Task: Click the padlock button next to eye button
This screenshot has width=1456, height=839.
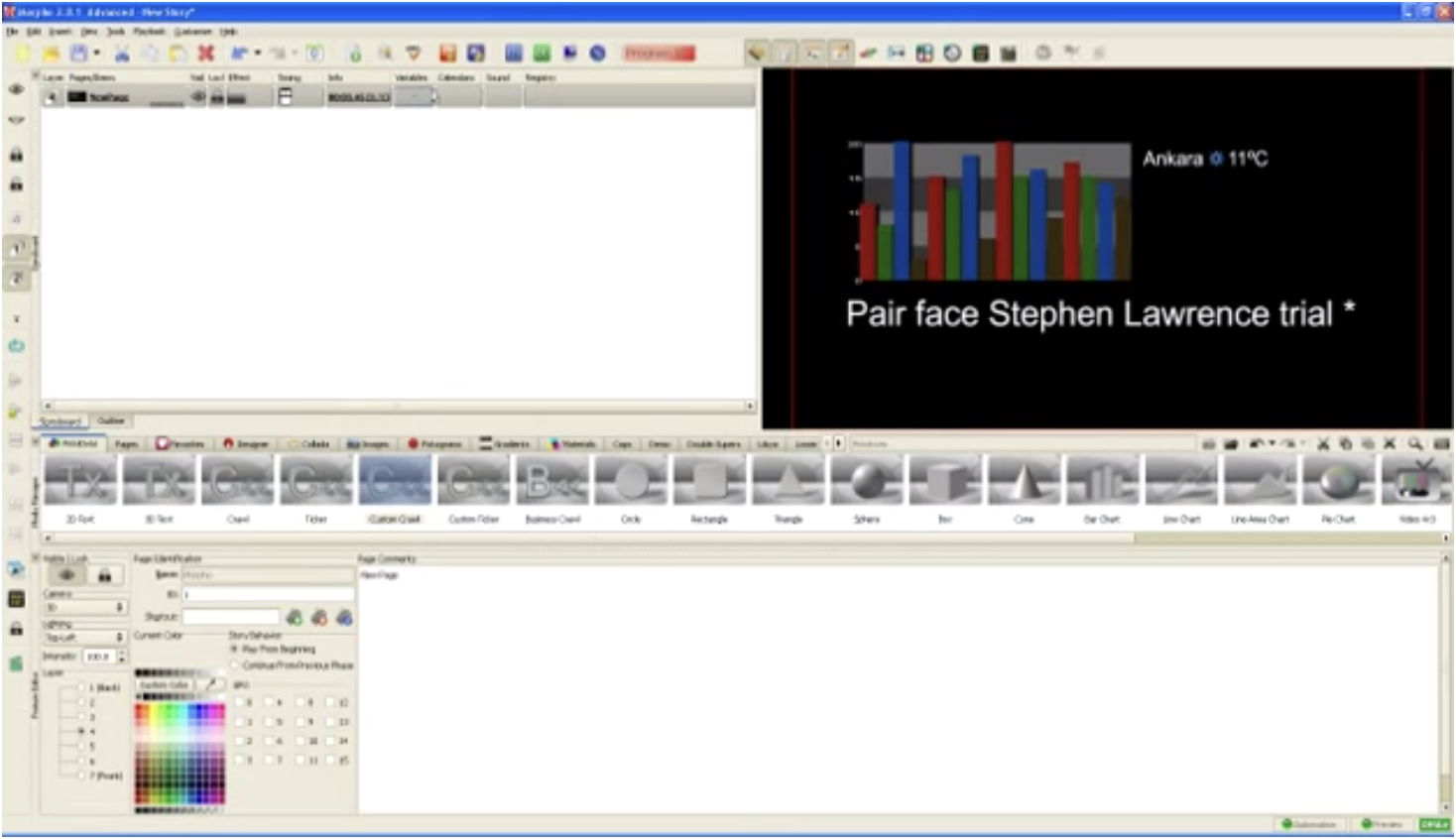Action: (x=105, y=575)
